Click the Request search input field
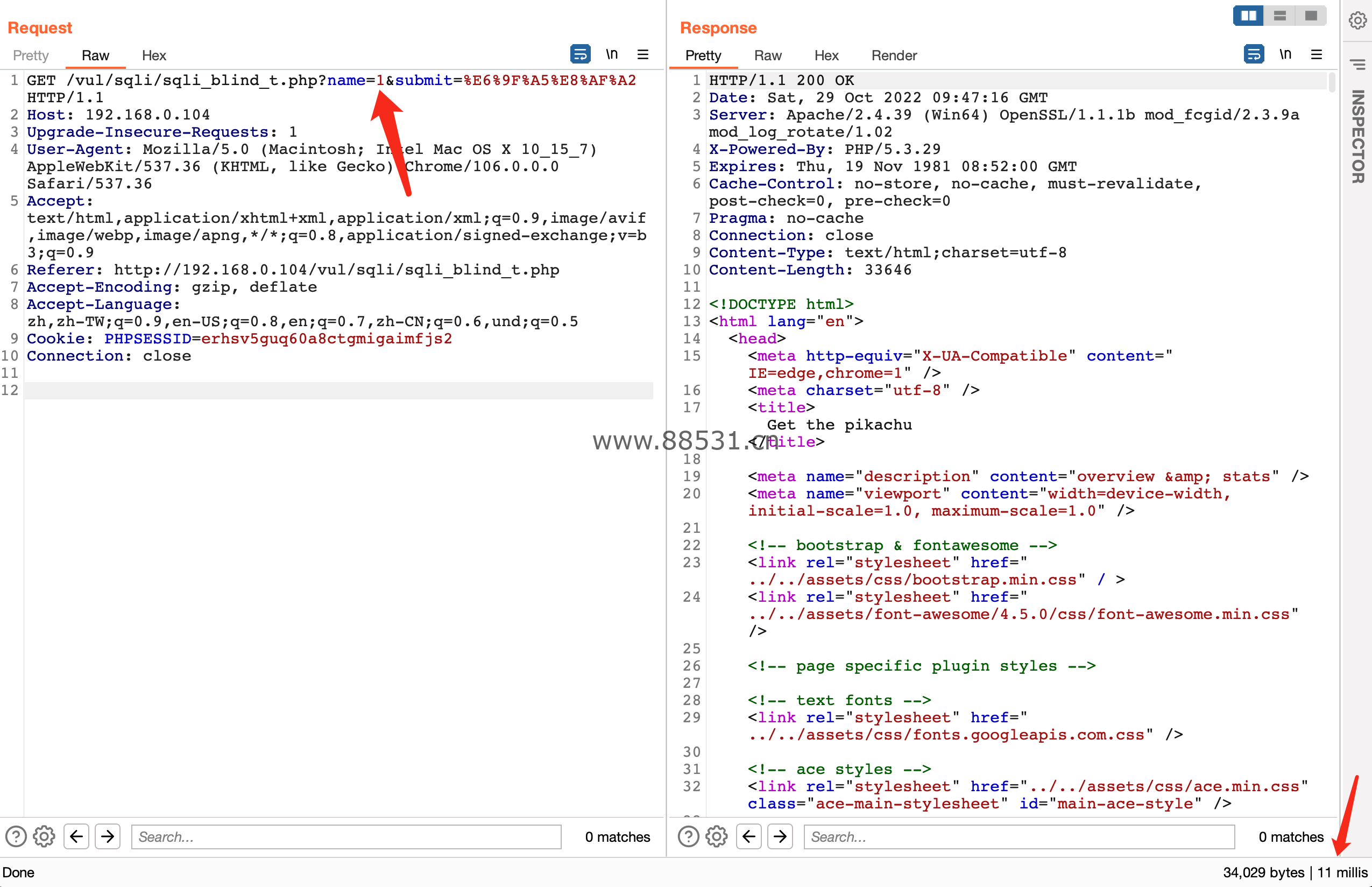 [346, 836]
